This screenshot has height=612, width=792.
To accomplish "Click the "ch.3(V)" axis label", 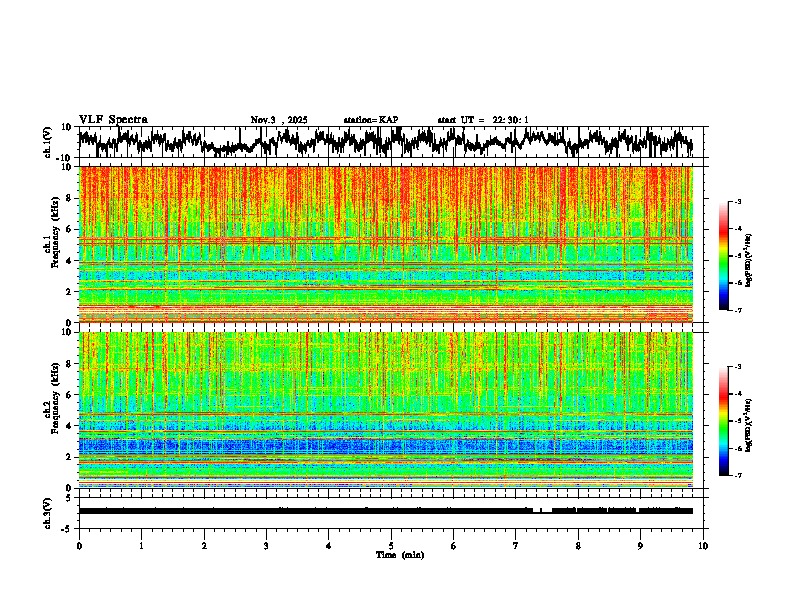I will [x=48, y=513].
